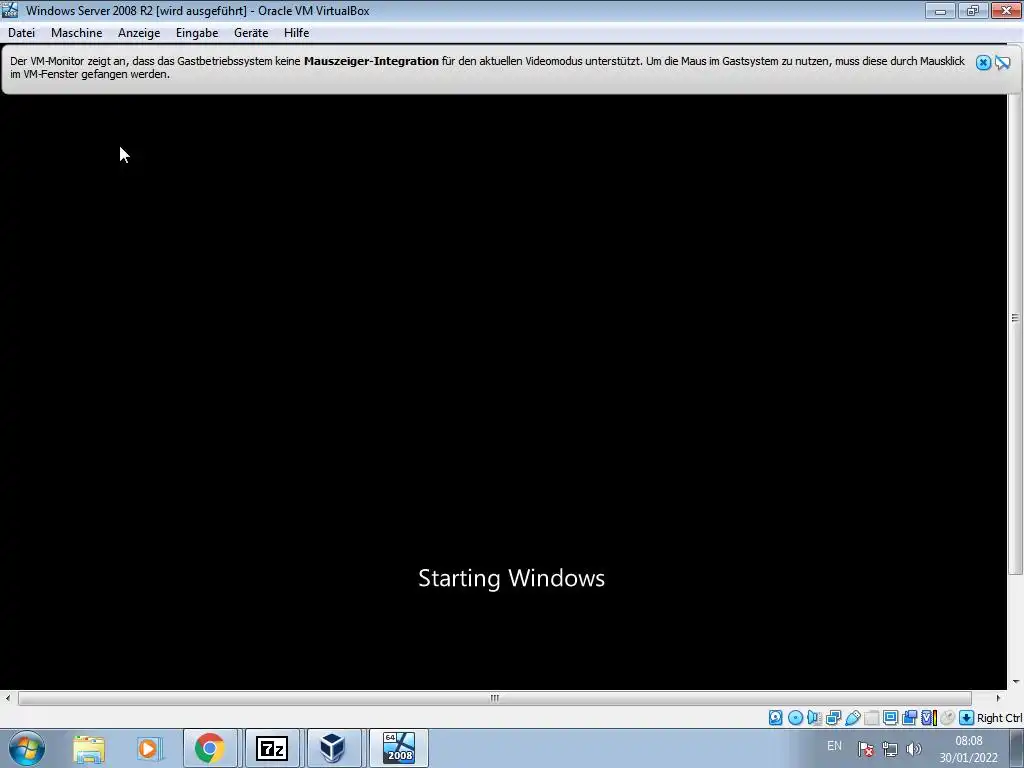Open the Hilfe menu
The image size is (1024, 768).
tap(296, 33)
